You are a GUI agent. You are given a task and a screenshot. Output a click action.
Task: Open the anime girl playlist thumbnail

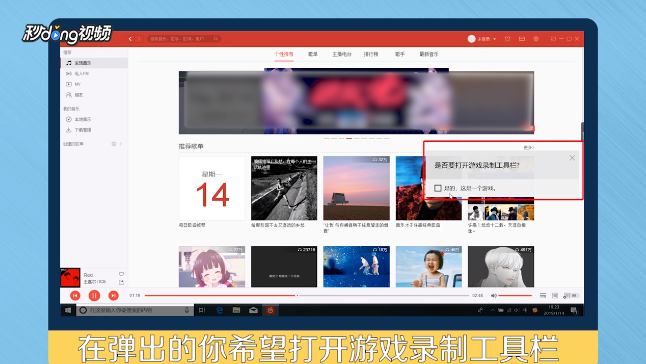[x=212, y=267]
